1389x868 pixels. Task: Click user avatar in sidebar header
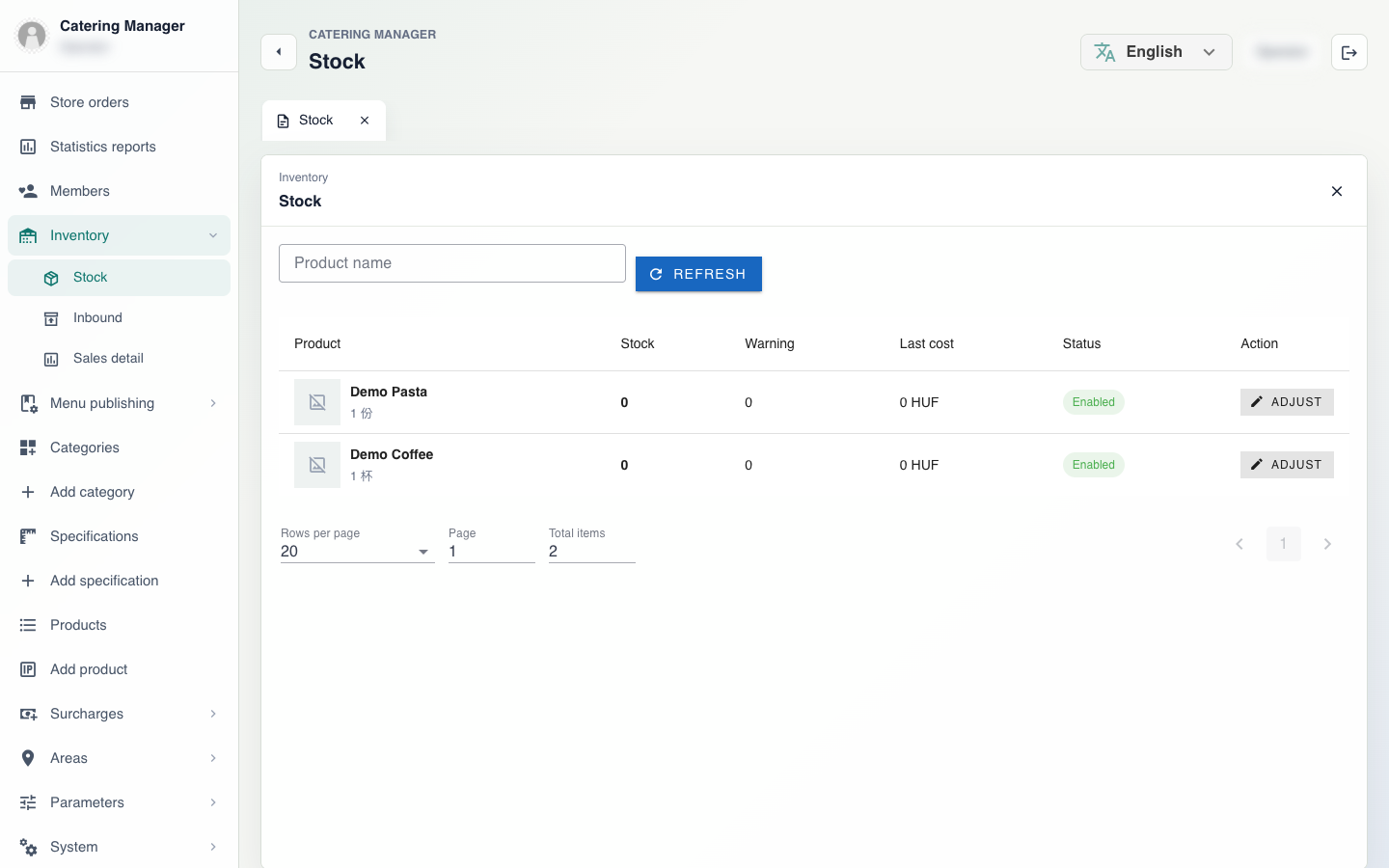point(32,36)
